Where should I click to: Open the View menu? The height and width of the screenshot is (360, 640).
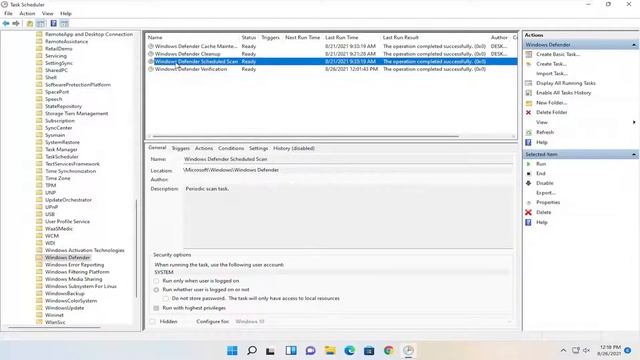47,13
